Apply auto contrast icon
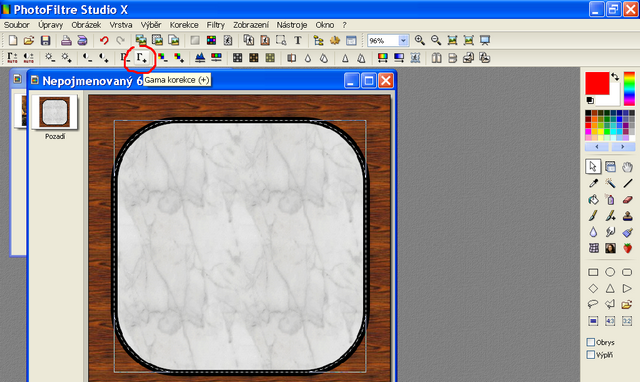This screenshot has width=640, height=382. click(x=29, y=58)
